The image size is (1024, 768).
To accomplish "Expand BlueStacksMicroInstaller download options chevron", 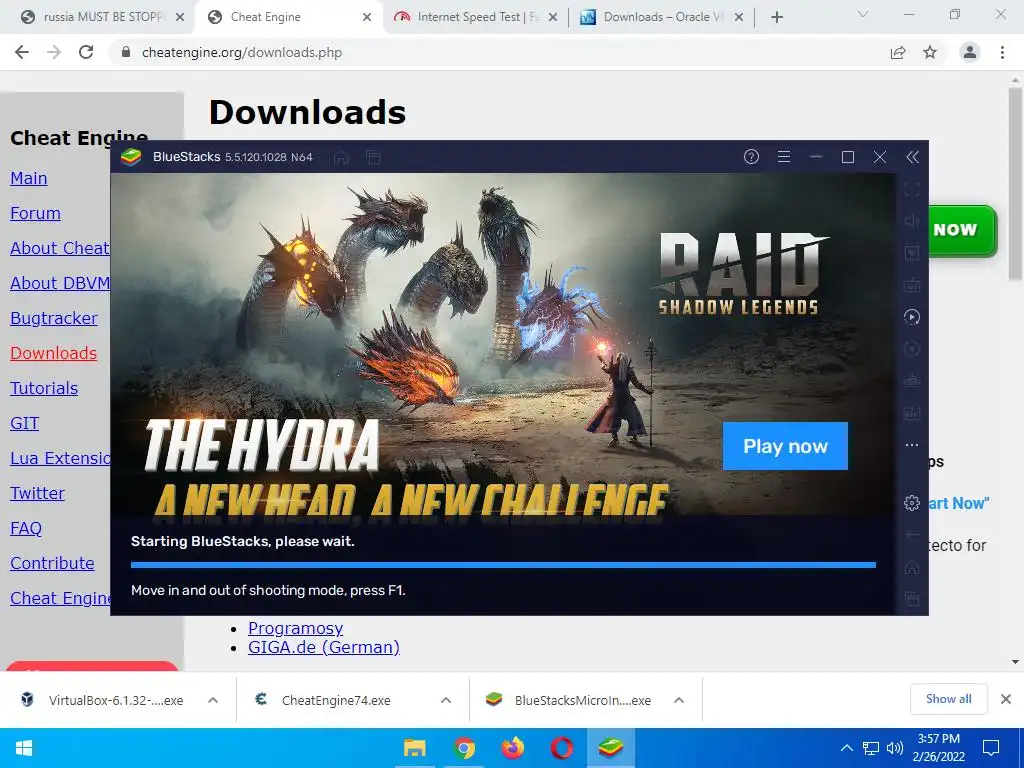I will click(x=679, y=700).
